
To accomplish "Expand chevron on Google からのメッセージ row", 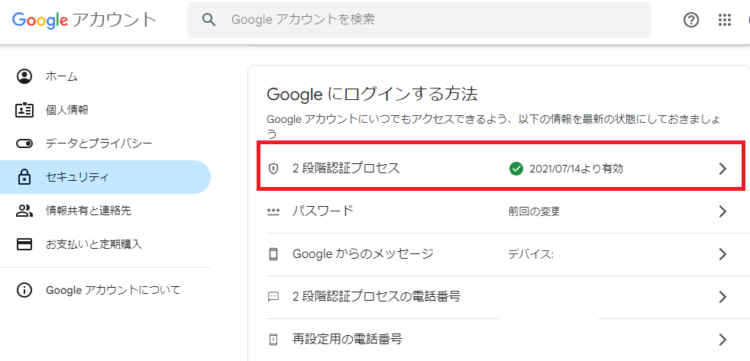I will click(x=723, y=254).
